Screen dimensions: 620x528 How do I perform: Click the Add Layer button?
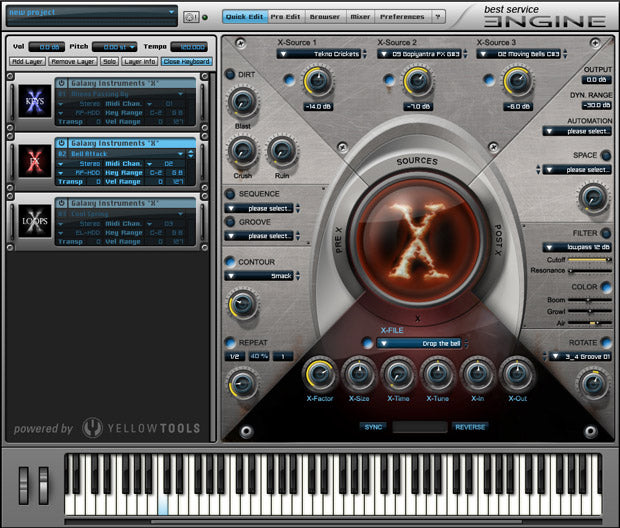(27, 61)
